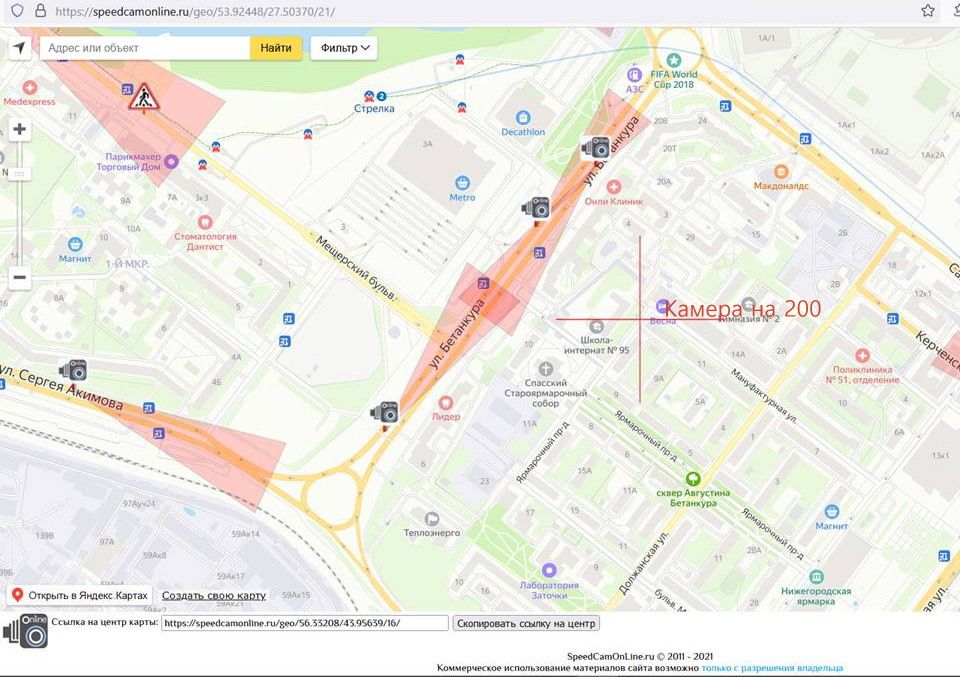Click Скопировать ссылку на центр button
Viewport: 960px width, 677px height.
tap(527, 623)
